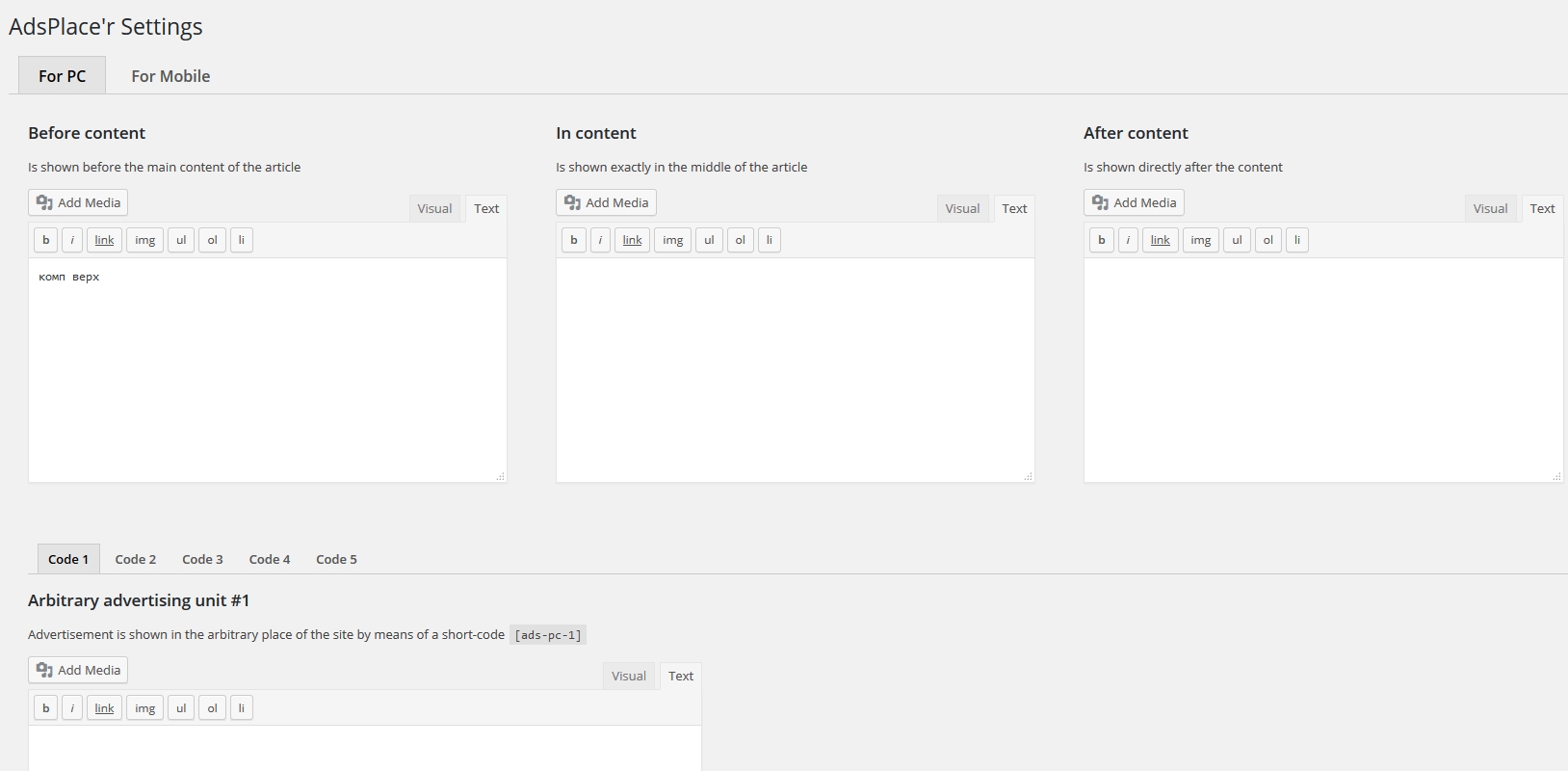Insert ol list in Arbitrary unit #1 toolbar
Screen dimensions: 1568x771
212,708
